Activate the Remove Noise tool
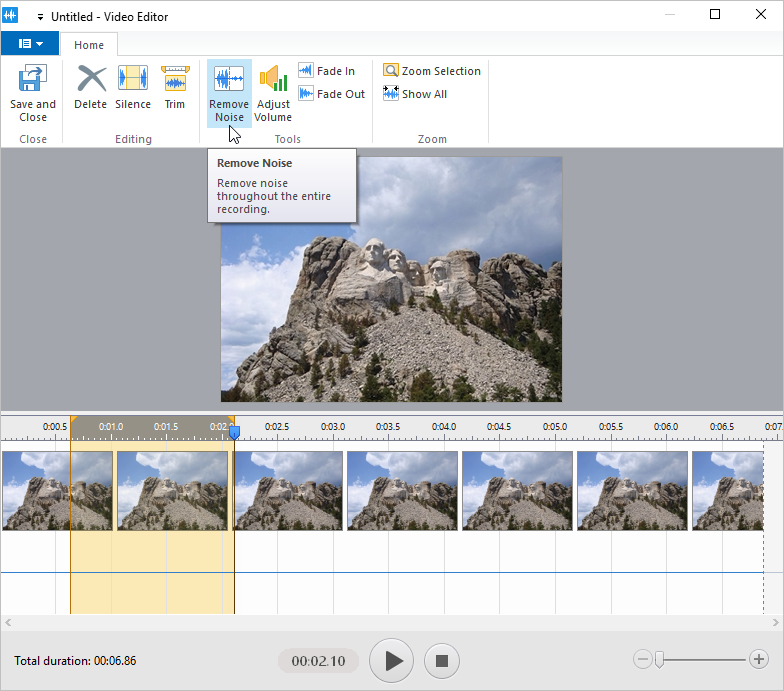 pyautogui.click(x=229, y=93)
